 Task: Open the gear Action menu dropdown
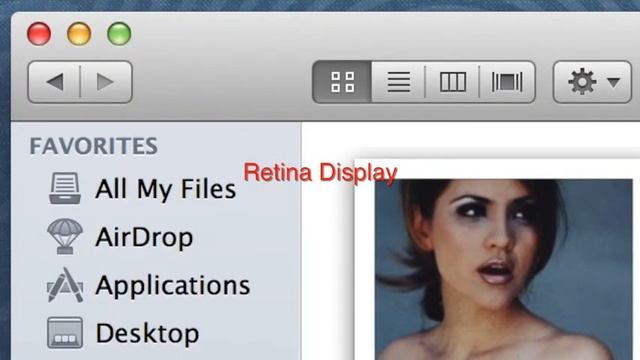592,82
